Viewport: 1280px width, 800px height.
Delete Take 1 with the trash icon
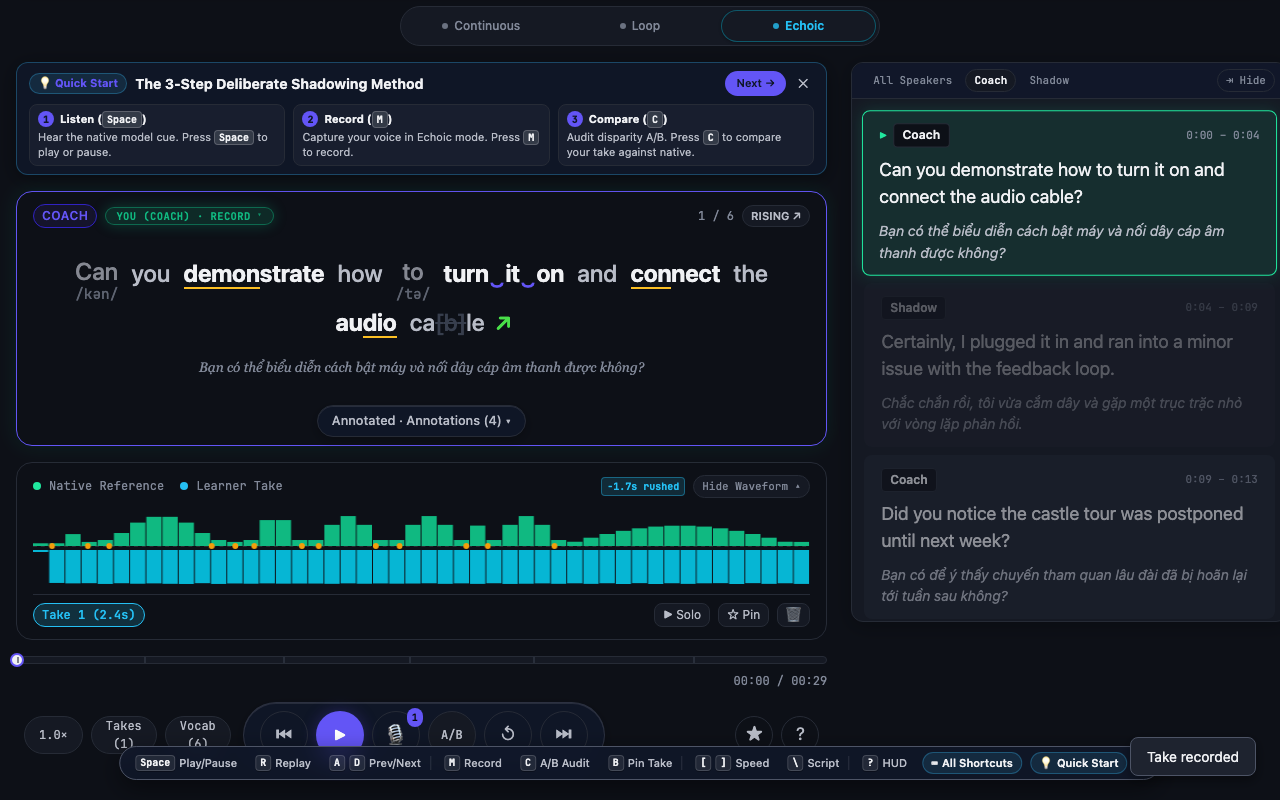click(x=793, y=615)
